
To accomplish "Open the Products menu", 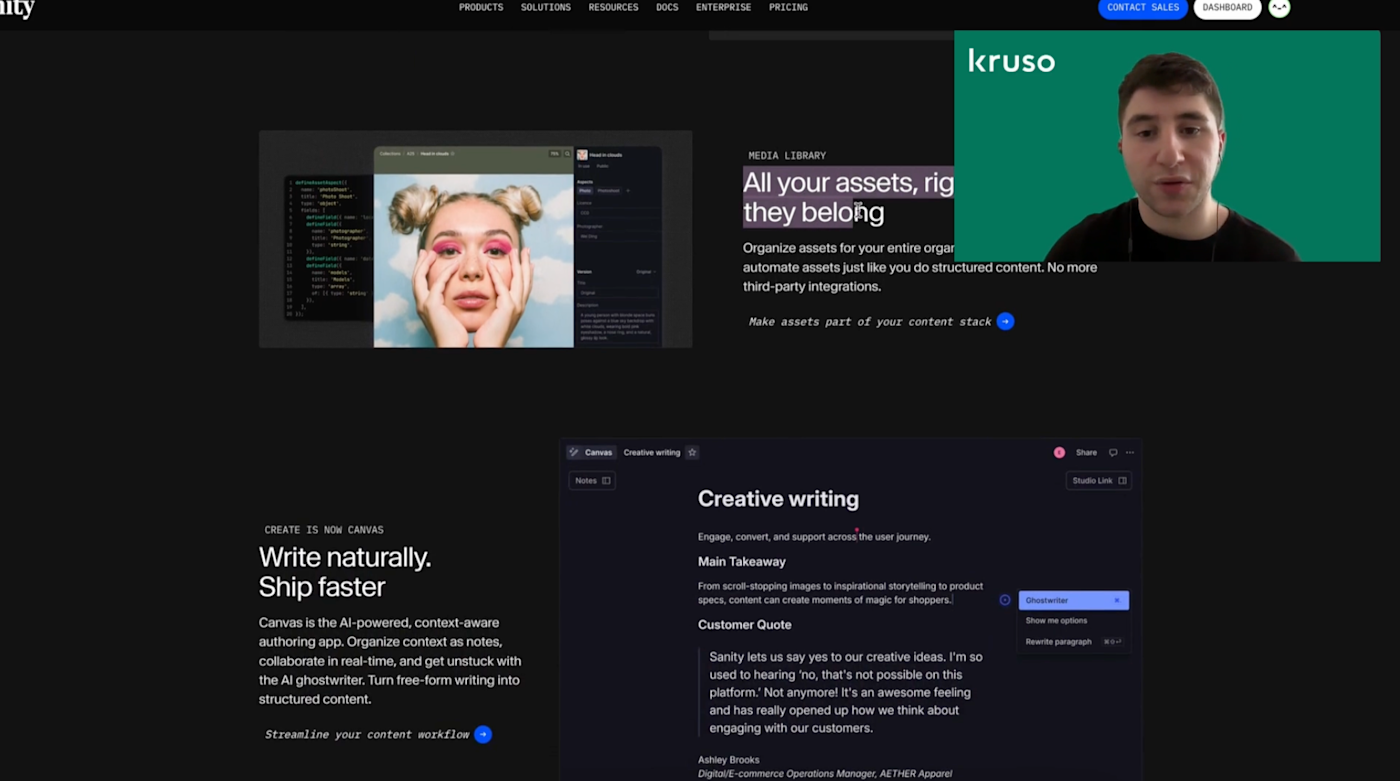I will point(480,7).
